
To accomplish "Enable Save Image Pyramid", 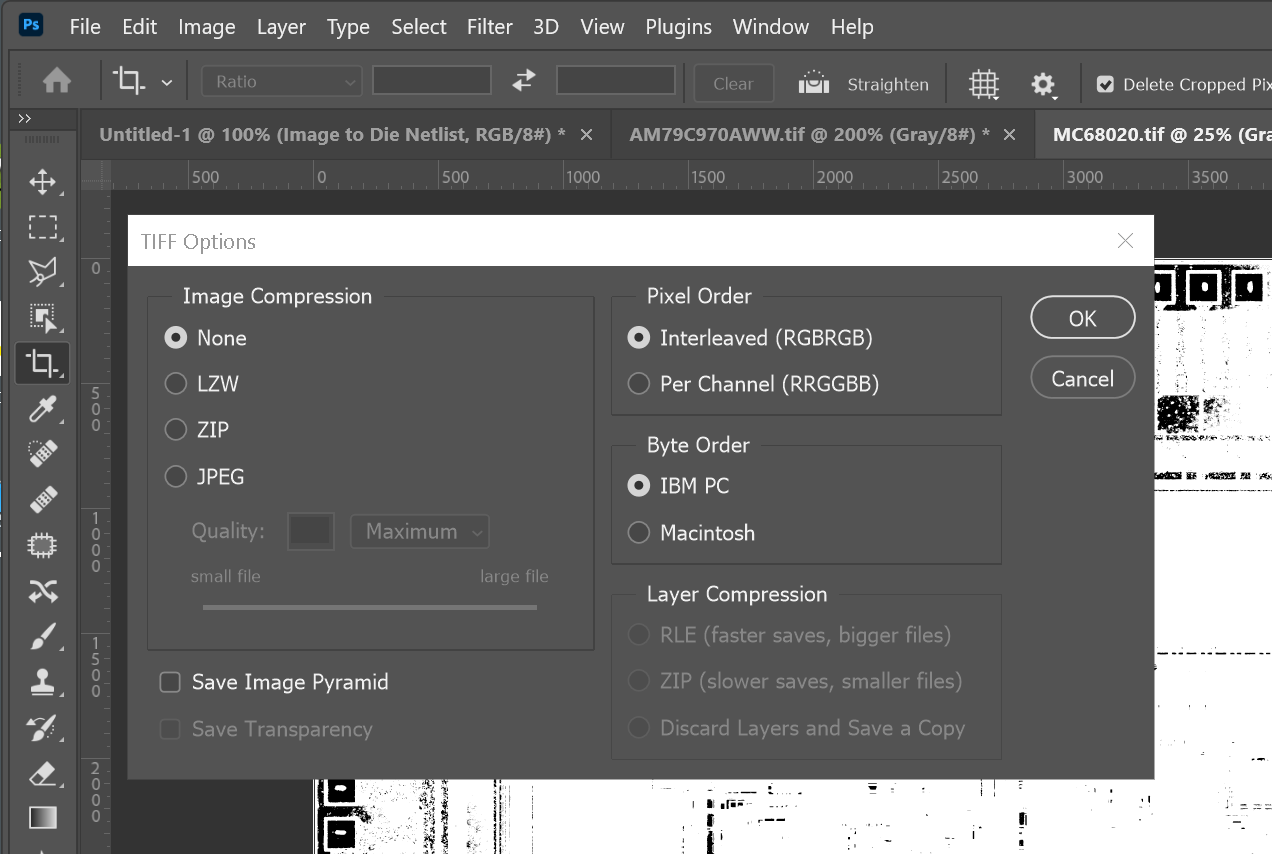I will 170,682.
